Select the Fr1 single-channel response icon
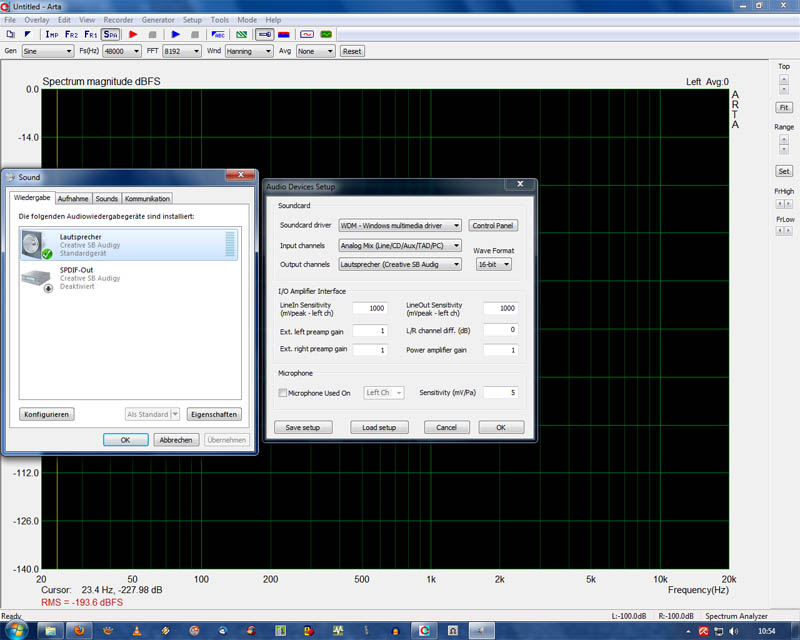Viewport: 800px width, 640px height. tap(90, 34)
